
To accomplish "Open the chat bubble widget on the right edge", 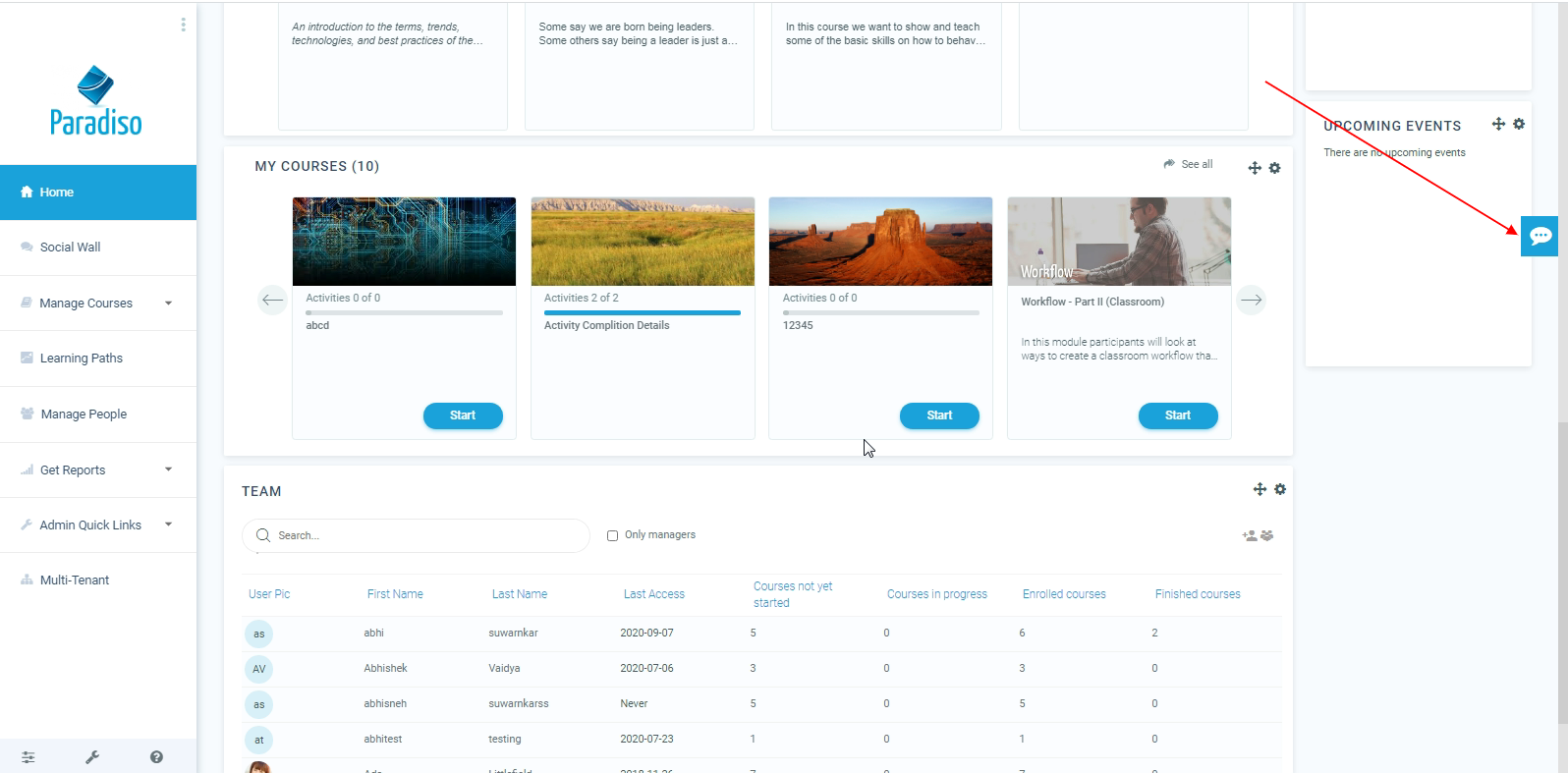I will point(1540,236).
